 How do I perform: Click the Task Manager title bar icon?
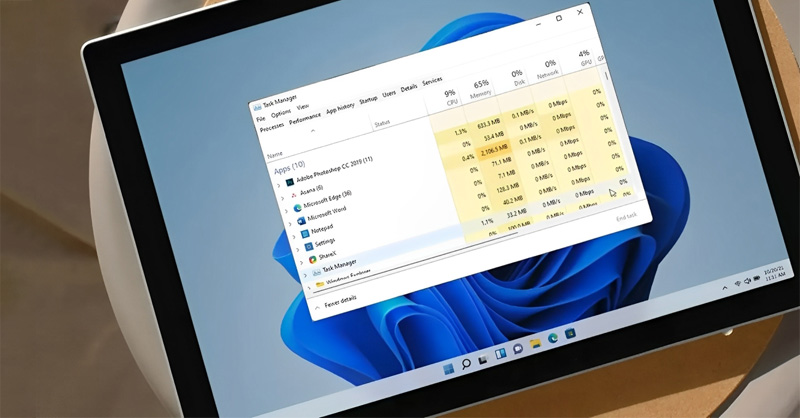[x=257, y=107]
